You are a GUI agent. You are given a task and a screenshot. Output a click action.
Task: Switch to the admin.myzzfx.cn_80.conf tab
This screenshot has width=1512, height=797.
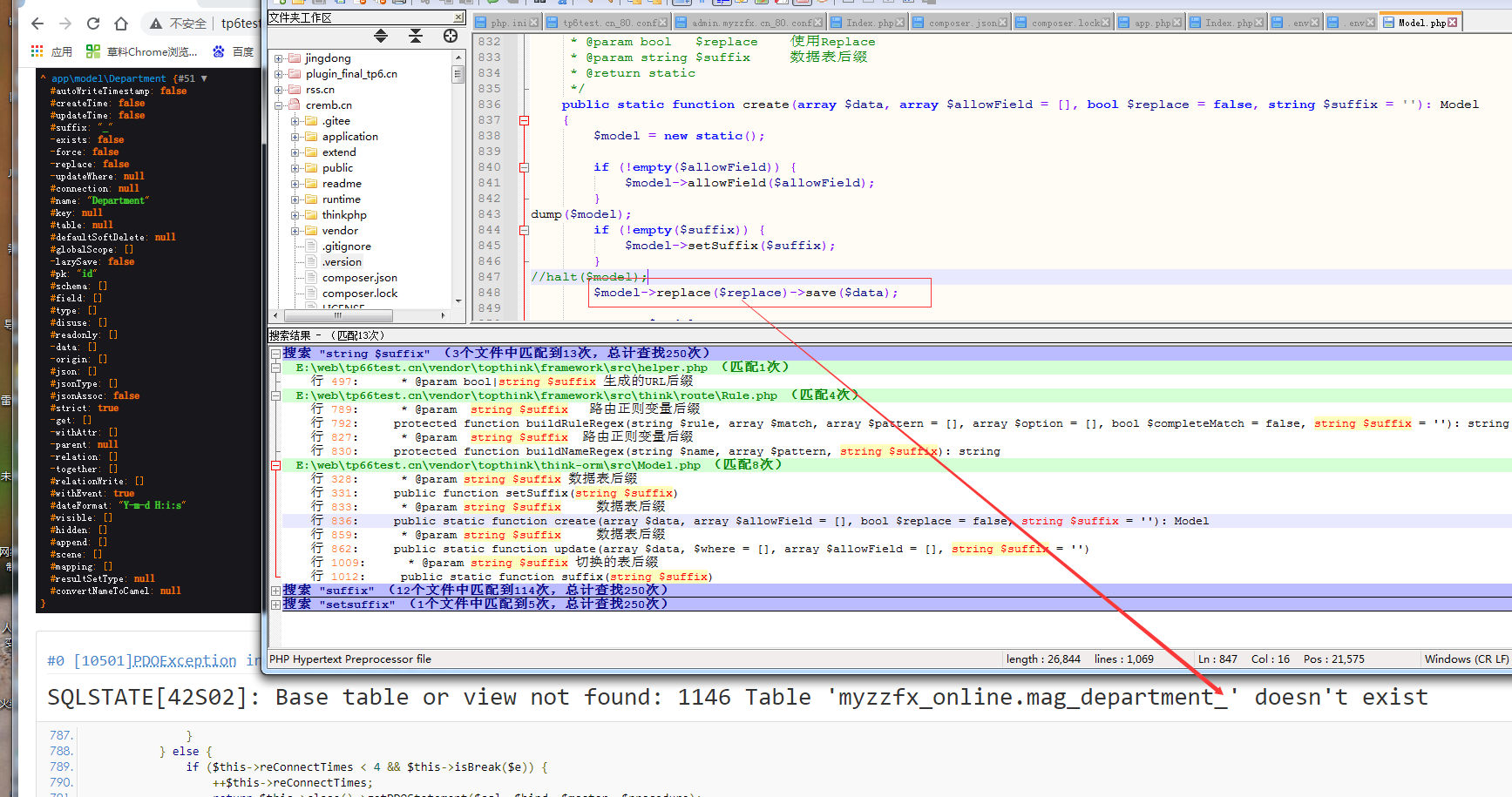(x=749, y=23)
